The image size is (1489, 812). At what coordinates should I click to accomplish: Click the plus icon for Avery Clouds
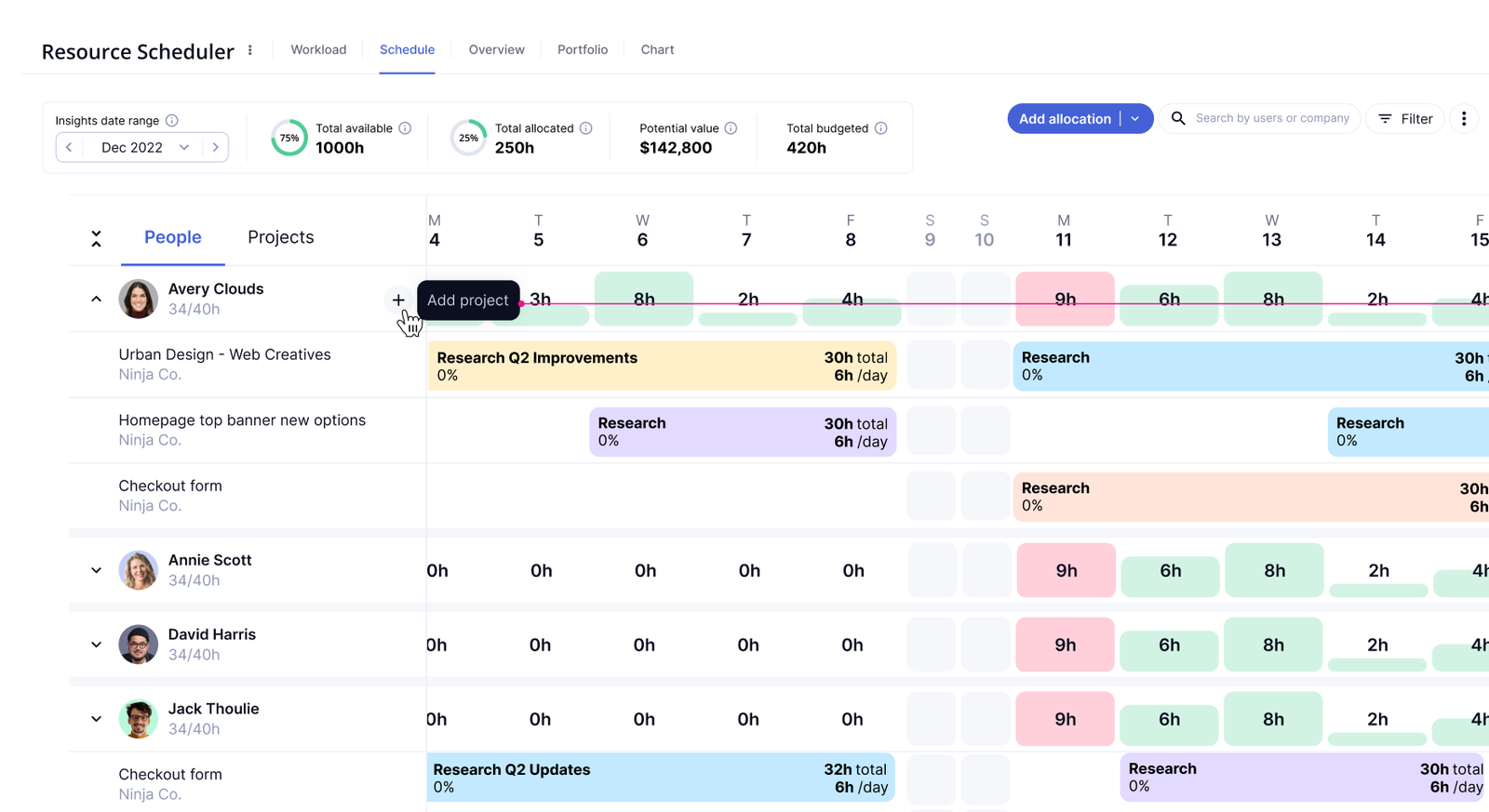tap(398, 300)
